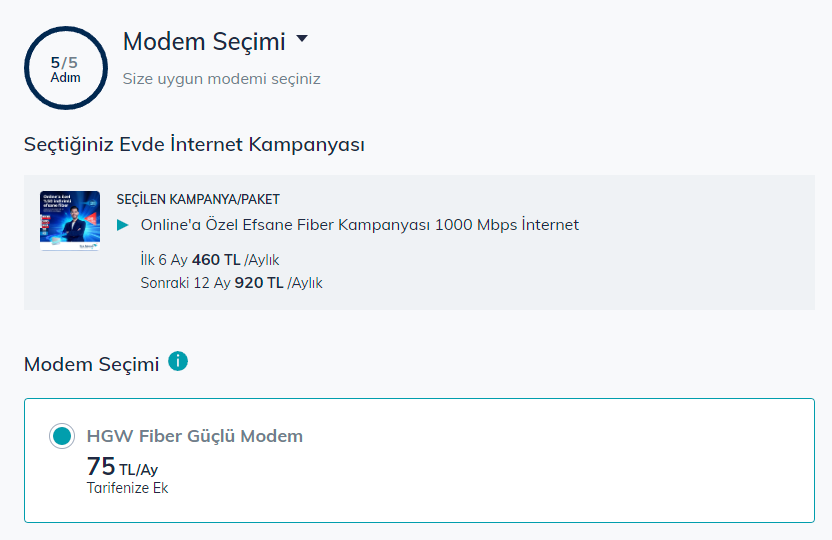Click the teal triangle before the campaign name
Screen dimensions: 832x540
pyautogui.click(x=123, y=225)
